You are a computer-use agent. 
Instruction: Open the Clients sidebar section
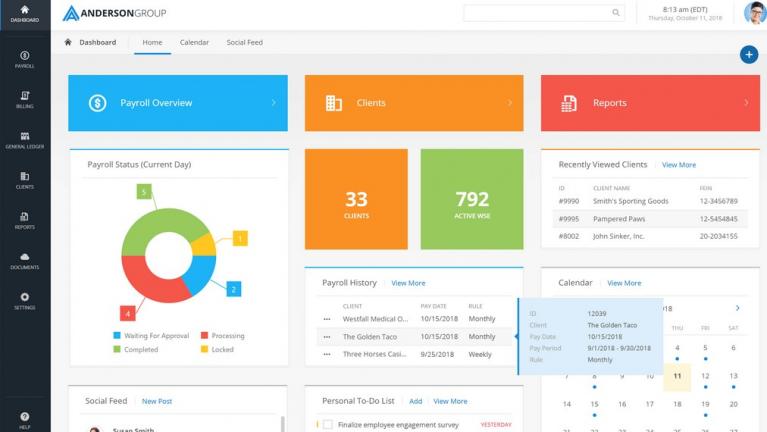tap(24, 180)
